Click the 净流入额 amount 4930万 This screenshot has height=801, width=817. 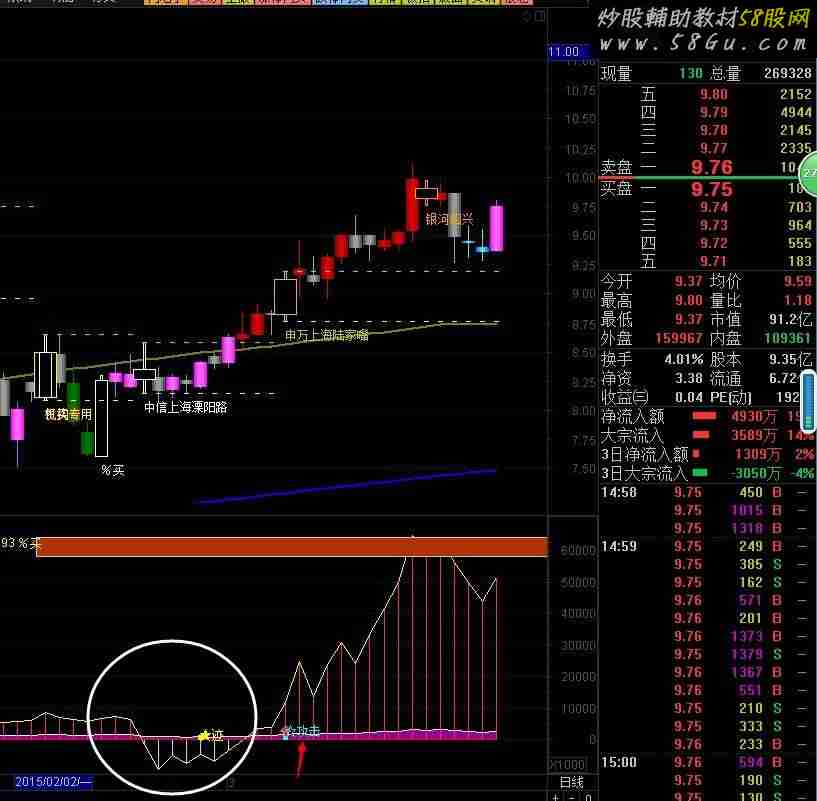coord(753,416)
